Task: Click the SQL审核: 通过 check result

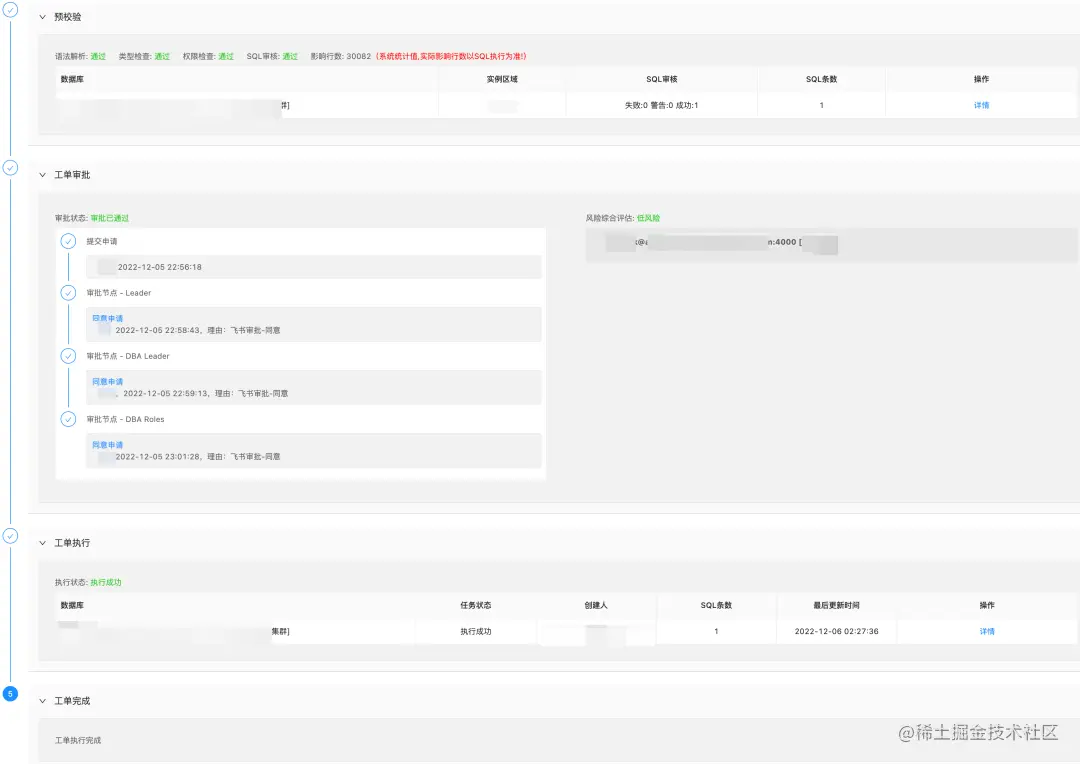Action: pyautogui.click(x=272, y=56)
